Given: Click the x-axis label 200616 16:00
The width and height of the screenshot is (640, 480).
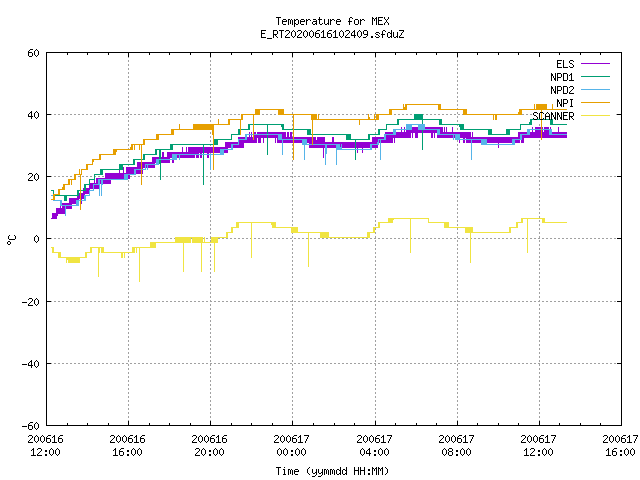Looking at the screenshot, I should 127,446.
